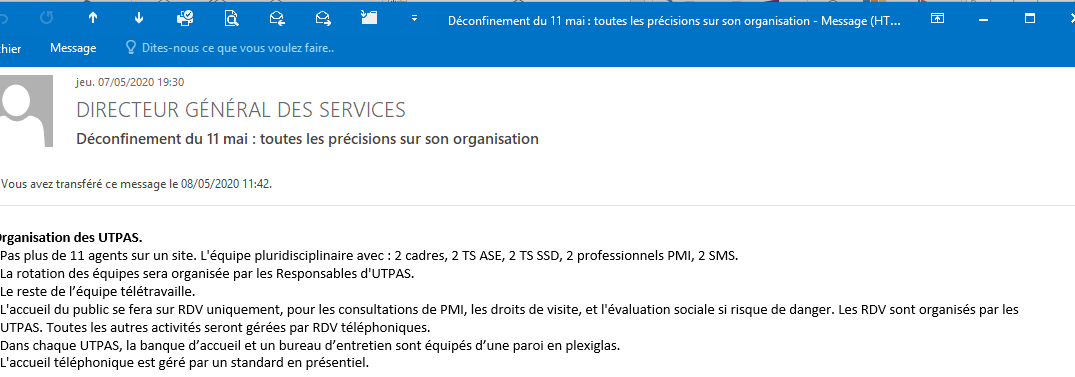
Task: Click the lightbulb Tell Me icon
Action: pyautogui.click(x=130, y=48)
